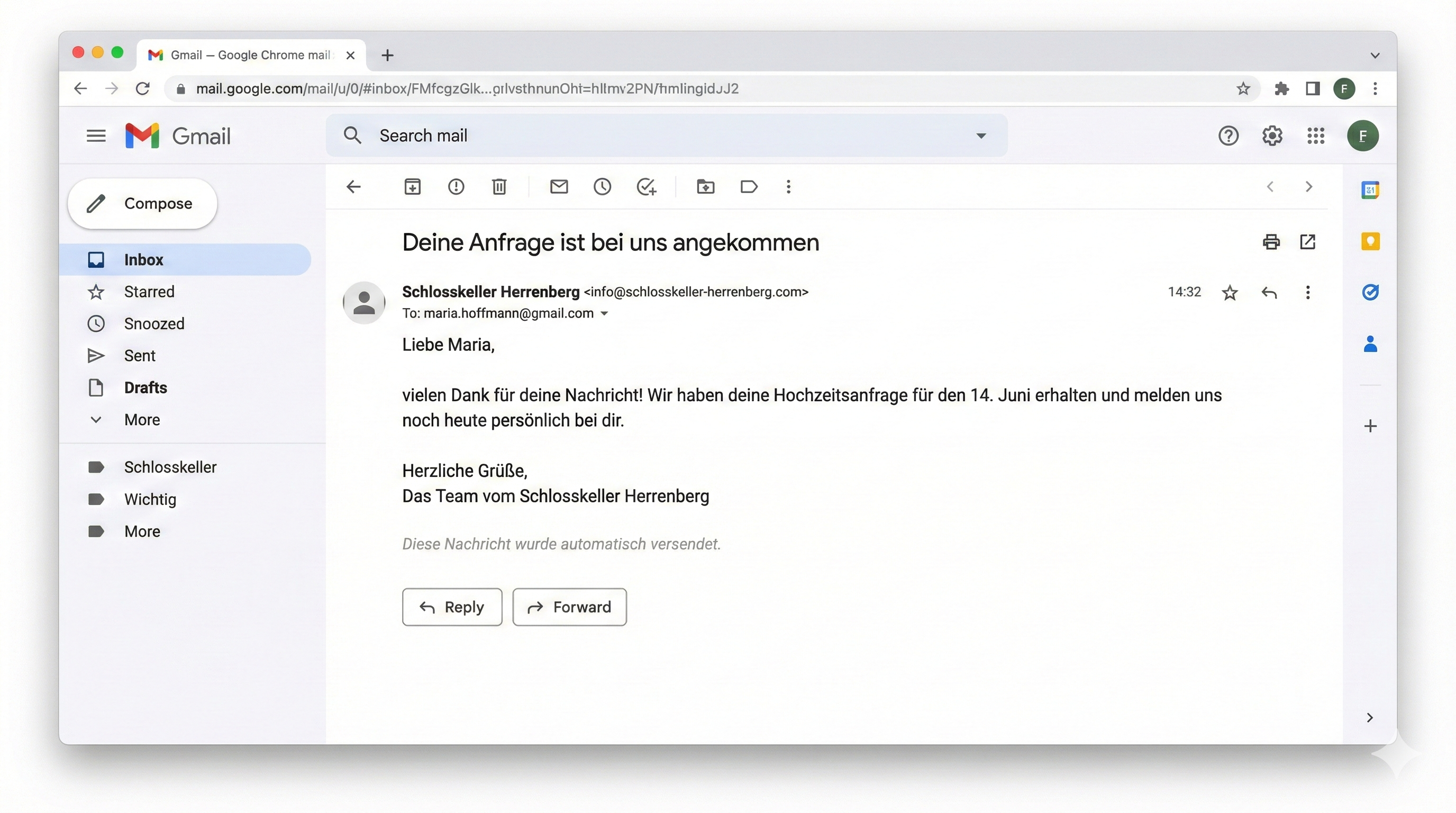Open search options dropdown
1456x813 pixels.
pyautogui.click(x=981, y=135)
